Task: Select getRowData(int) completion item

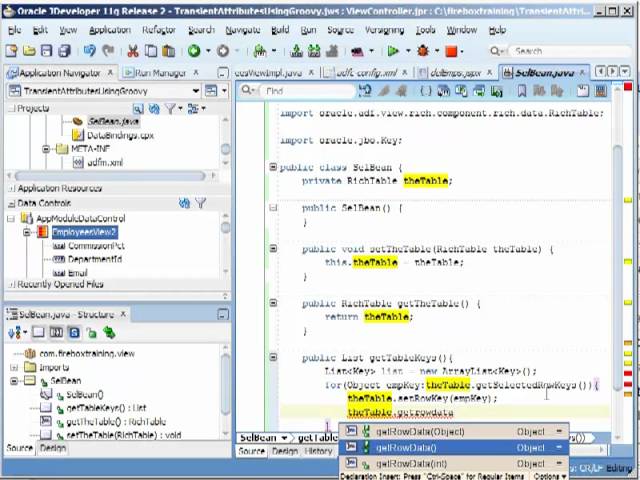Action: [454, 464]
